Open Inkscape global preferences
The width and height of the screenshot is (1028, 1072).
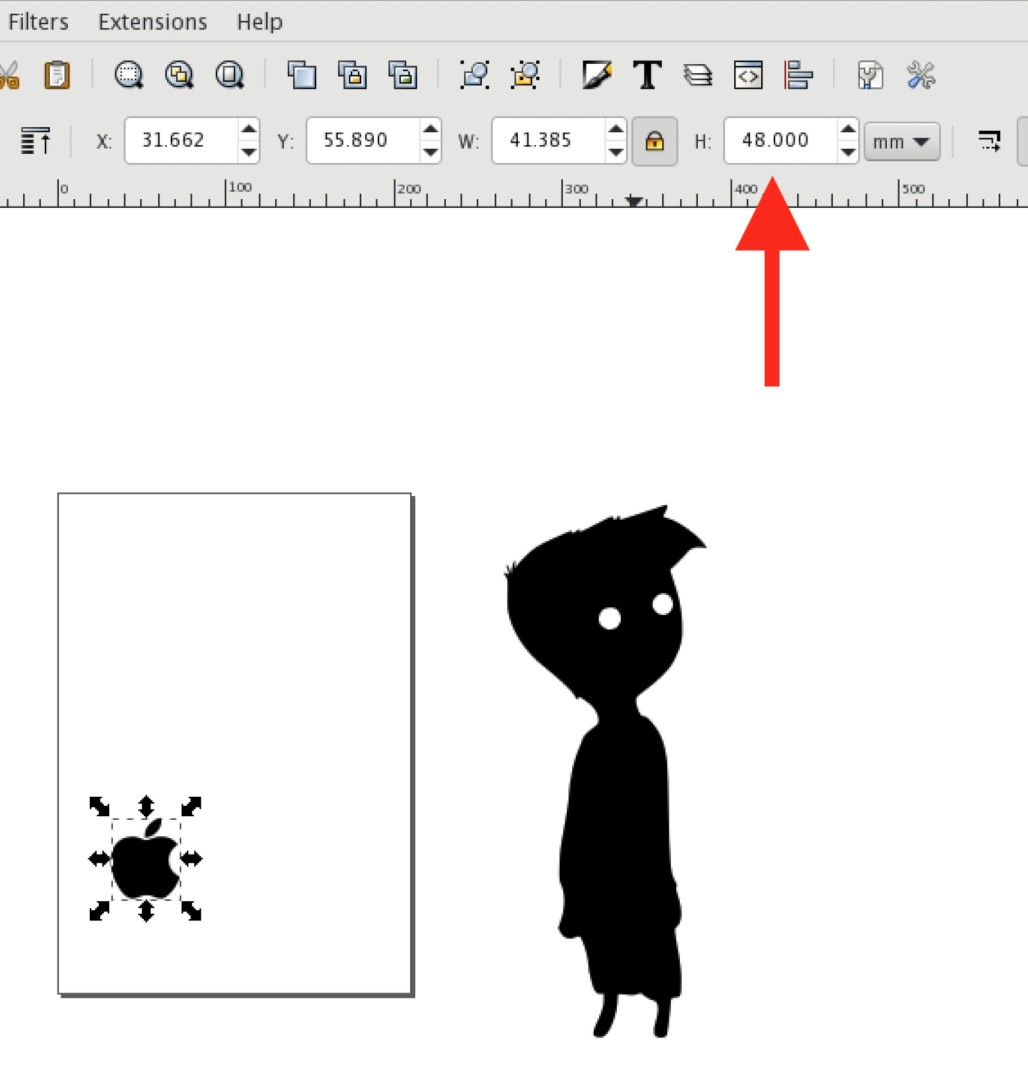coord(921,75)
